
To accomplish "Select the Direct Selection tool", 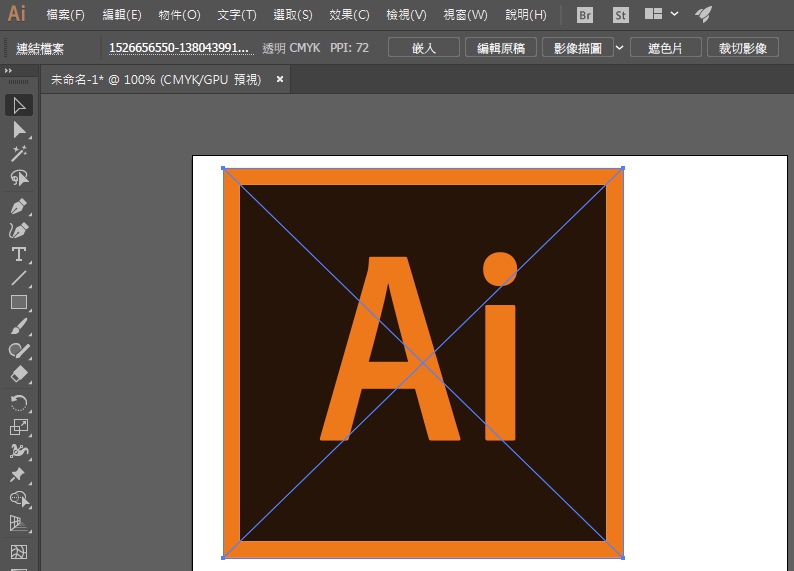I will (x=19, y=130).
